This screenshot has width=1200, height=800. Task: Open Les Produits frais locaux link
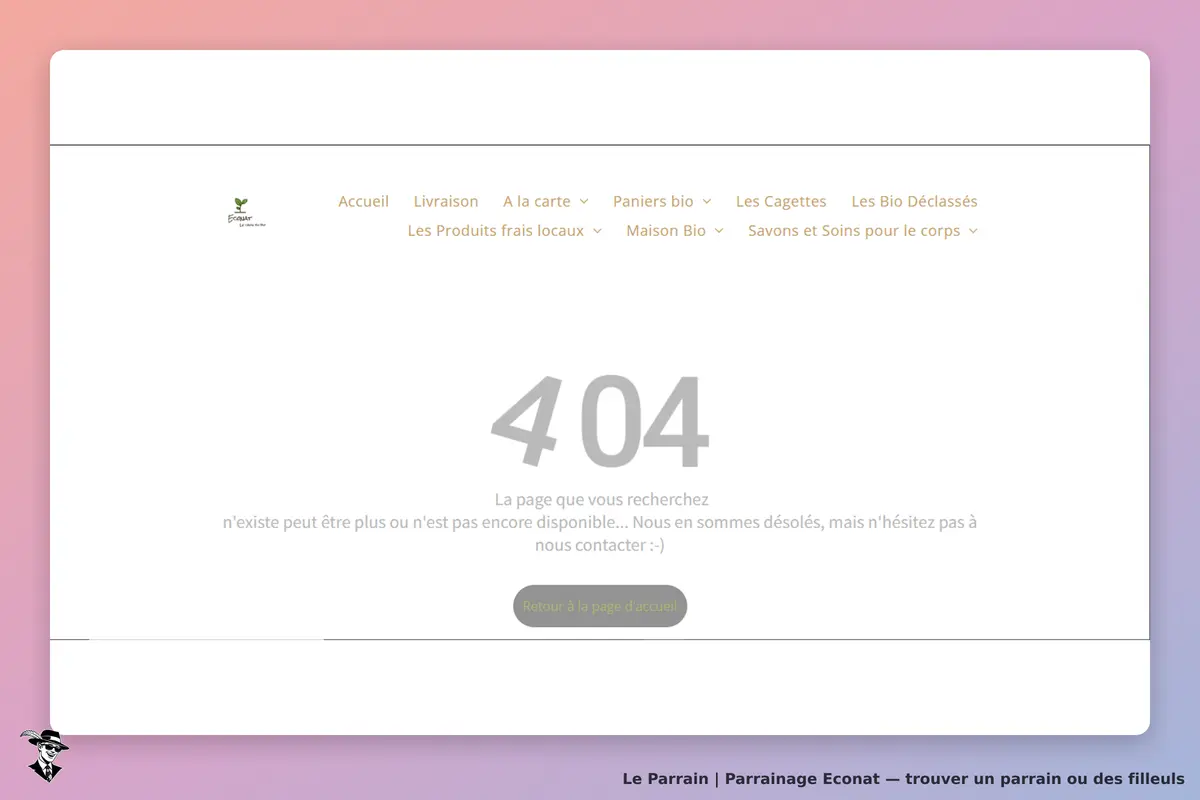click(496, 230)
